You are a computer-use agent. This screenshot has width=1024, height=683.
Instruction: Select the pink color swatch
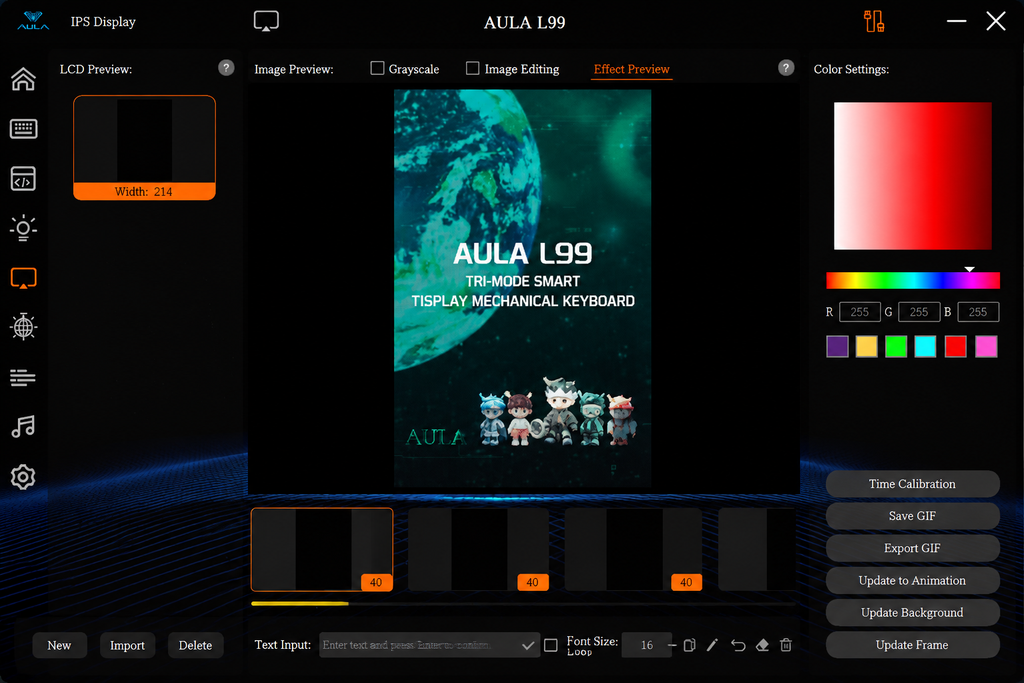[986, 346]
